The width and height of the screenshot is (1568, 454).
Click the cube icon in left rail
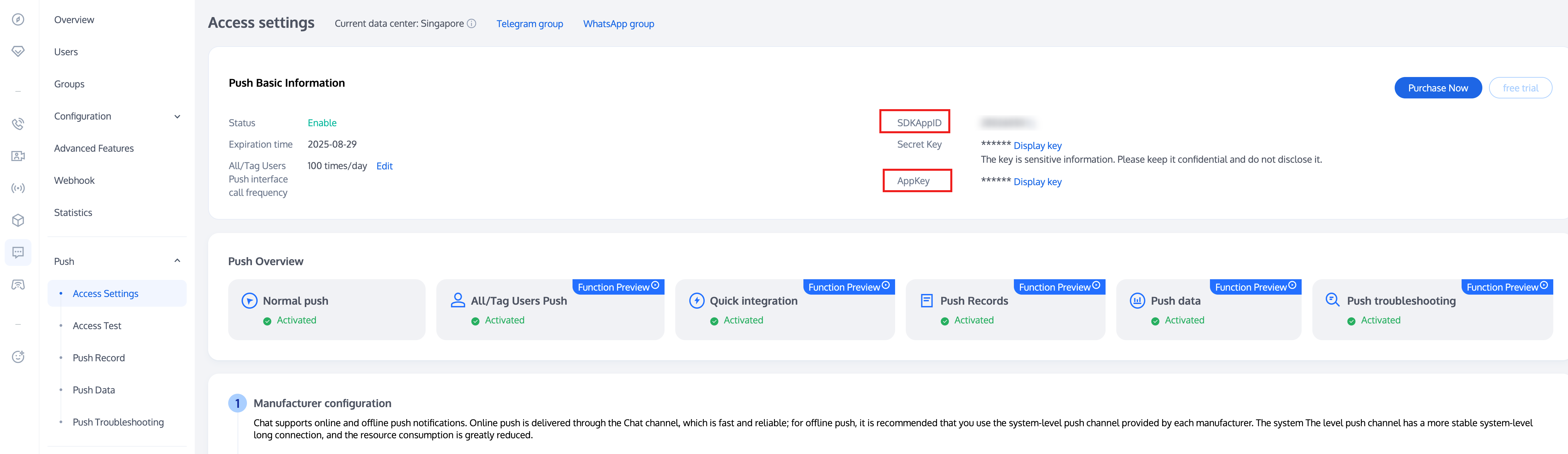click(18, 220)
